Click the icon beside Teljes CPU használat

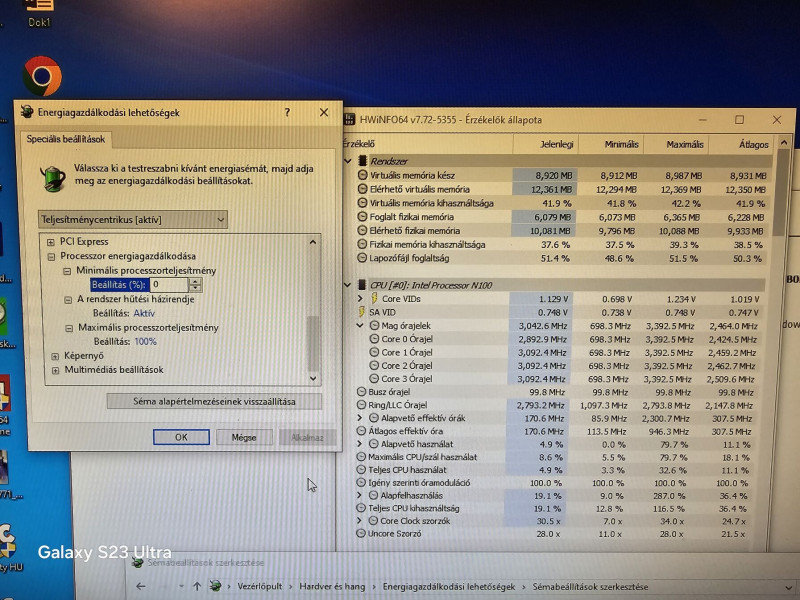[x=361, y=470]
